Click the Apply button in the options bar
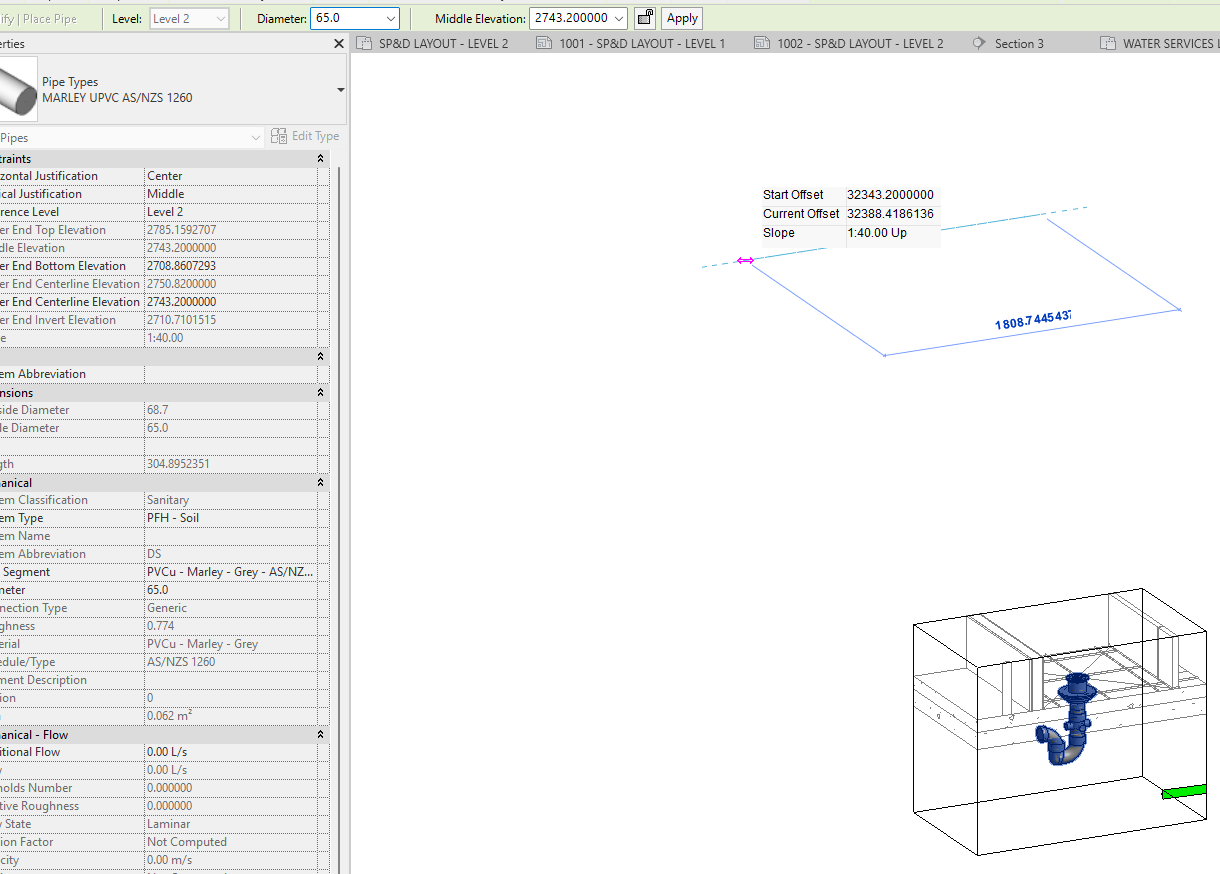The width and height of the screenshot is (1220, 874). click(682, 18)
